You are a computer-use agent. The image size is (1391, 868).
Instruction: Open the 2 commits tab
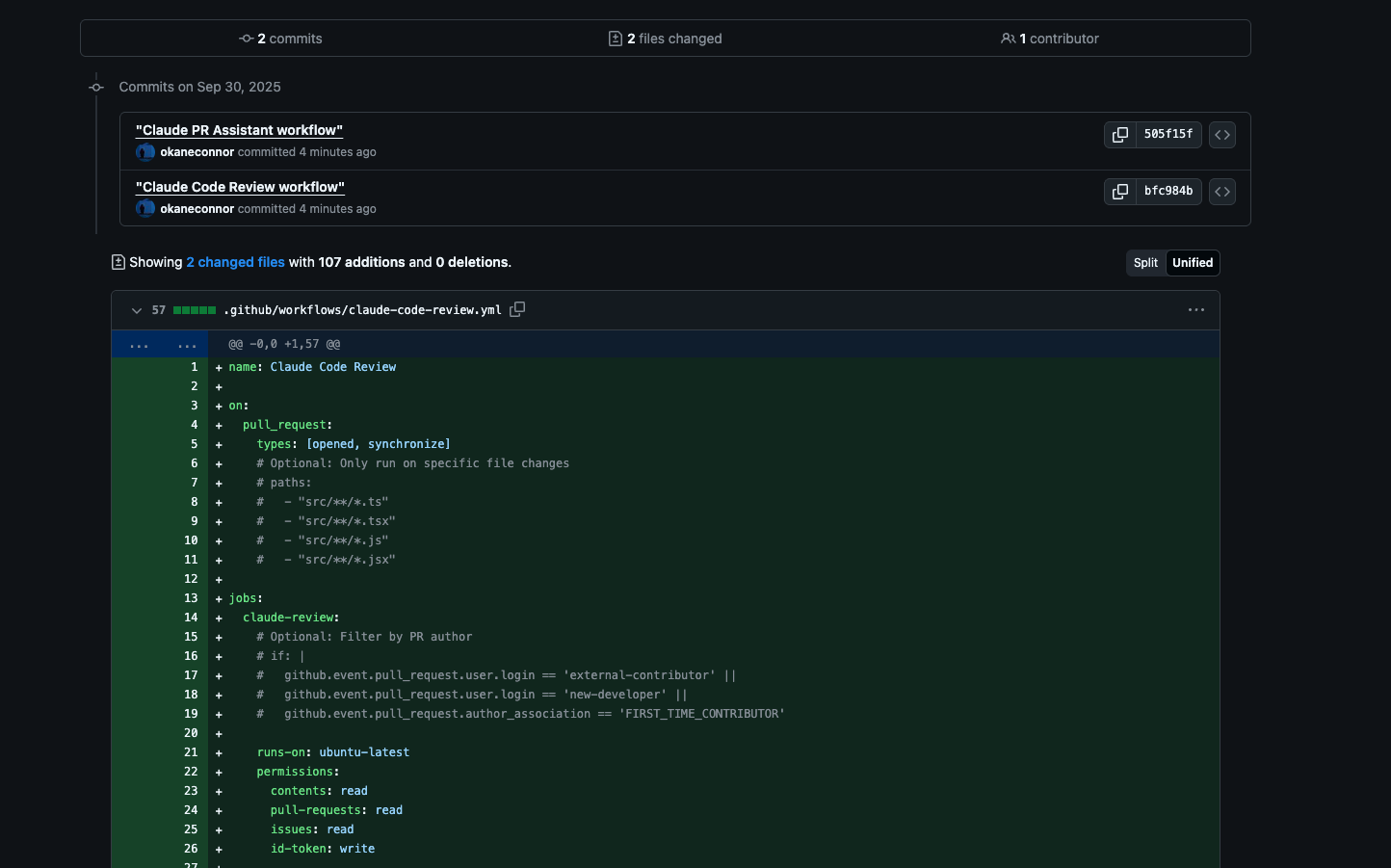(280, 39)
